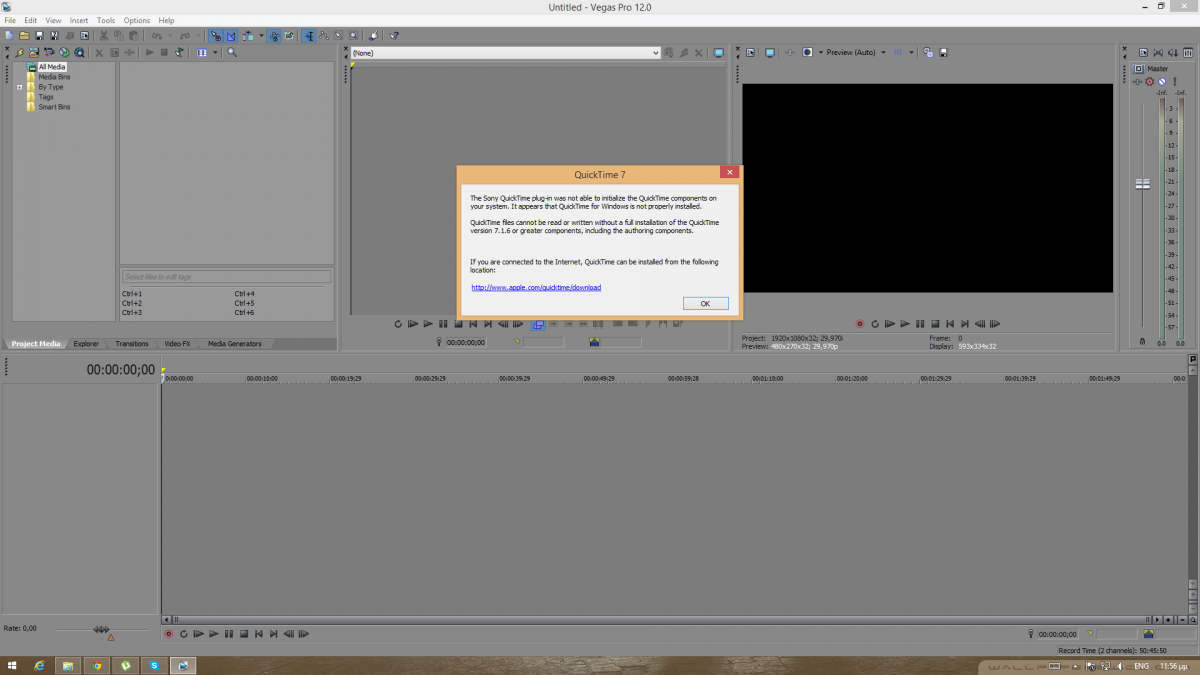Viewport: 1200px width, 675px height.
Task: Click the Master bus output icon
Action: pyautogui.click(x=1138, y=69)
